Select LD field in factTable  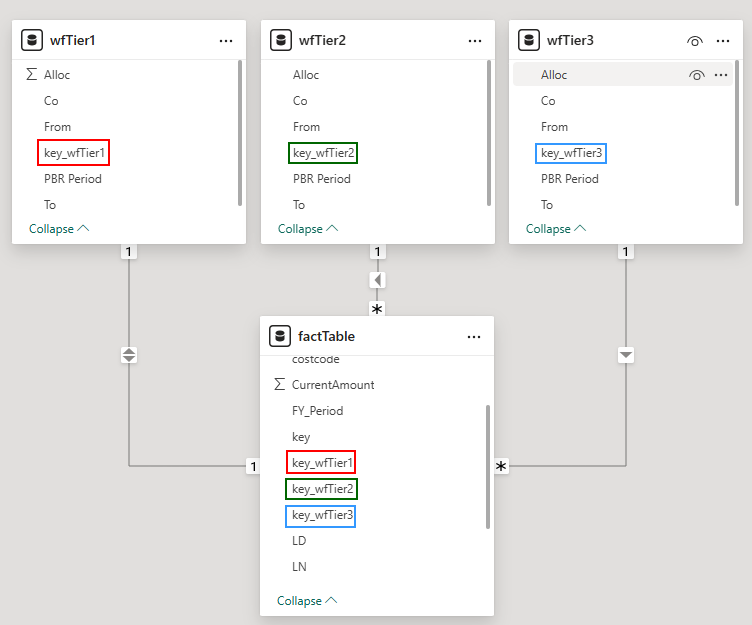[299, 540]
